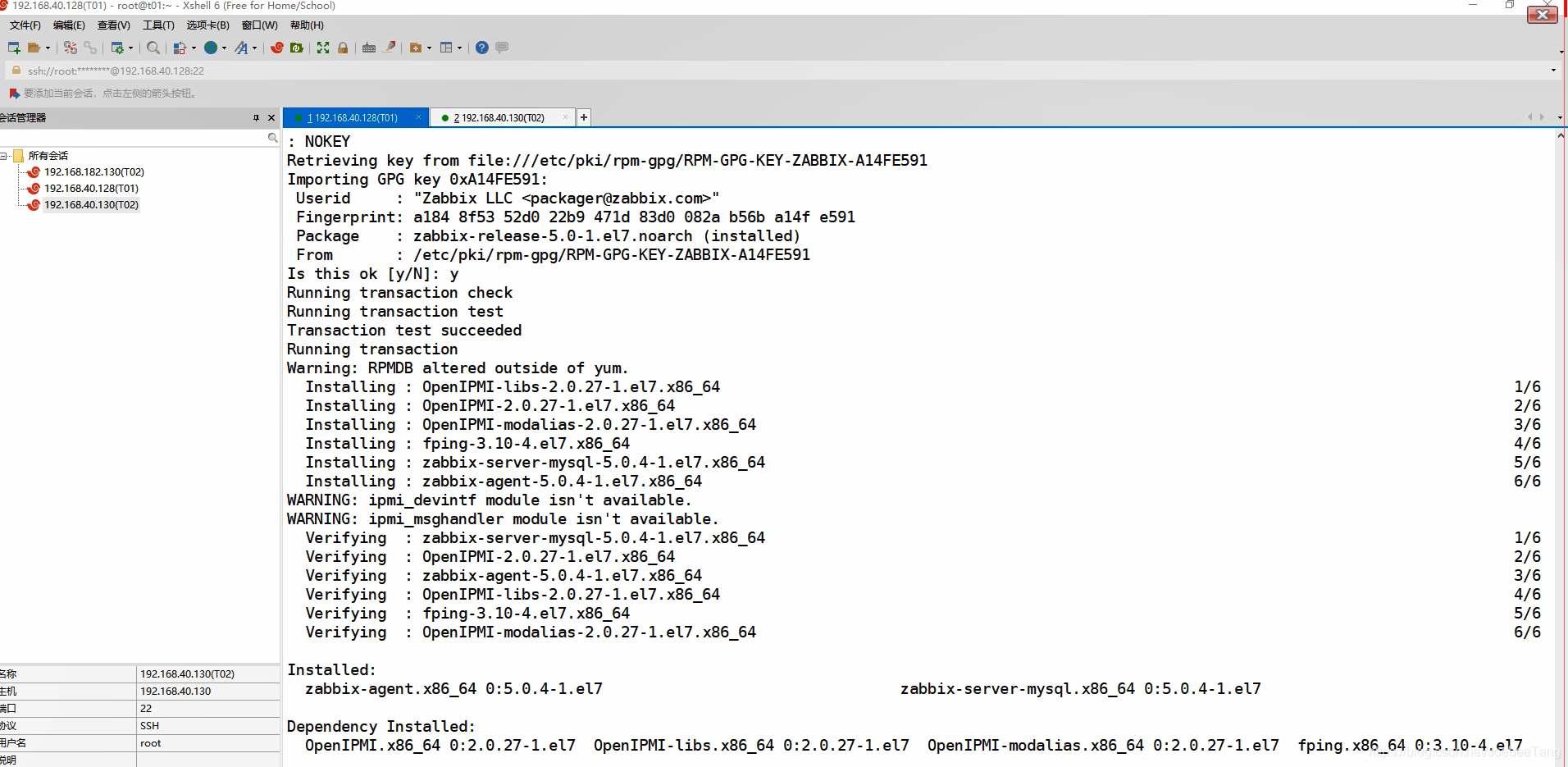The height and width of the screenshot is (767, 1568).
Task: Click the New session toolbar icon
Action: click(14, 48)
